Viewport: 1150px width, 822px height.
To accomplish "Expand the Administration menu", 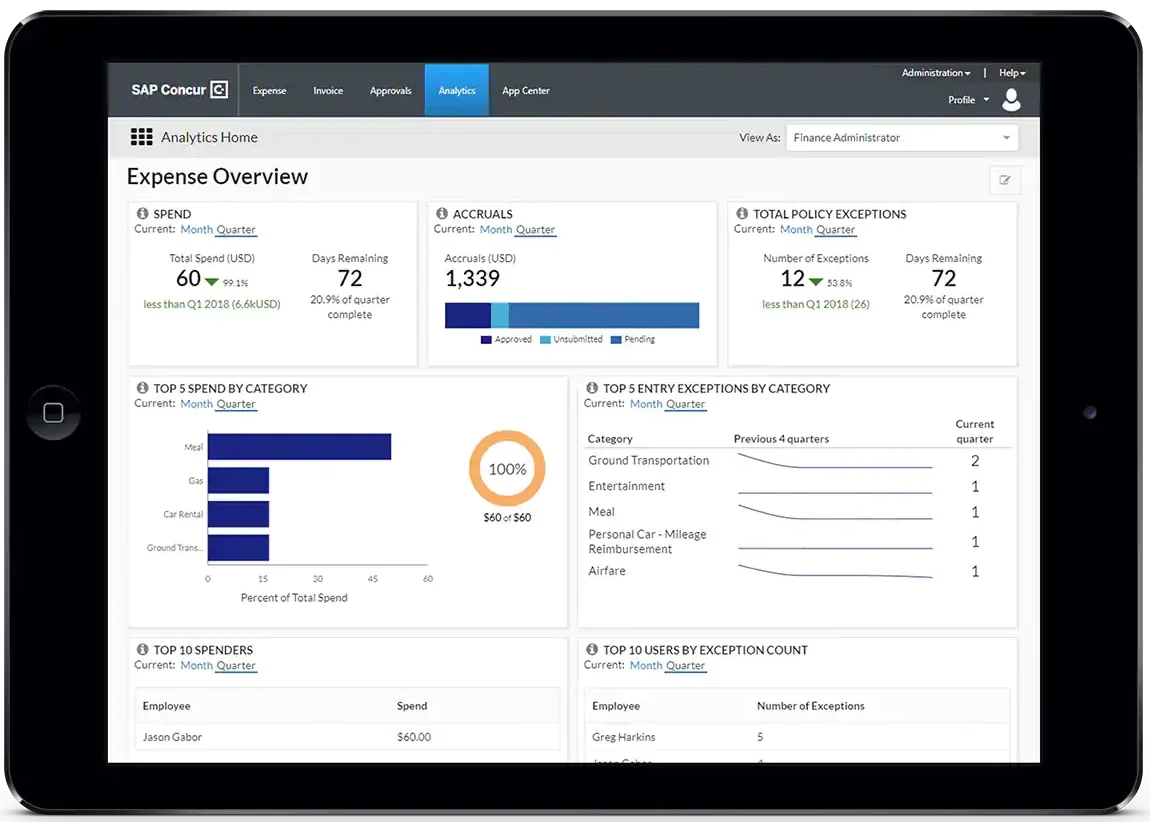I will 935,73.
